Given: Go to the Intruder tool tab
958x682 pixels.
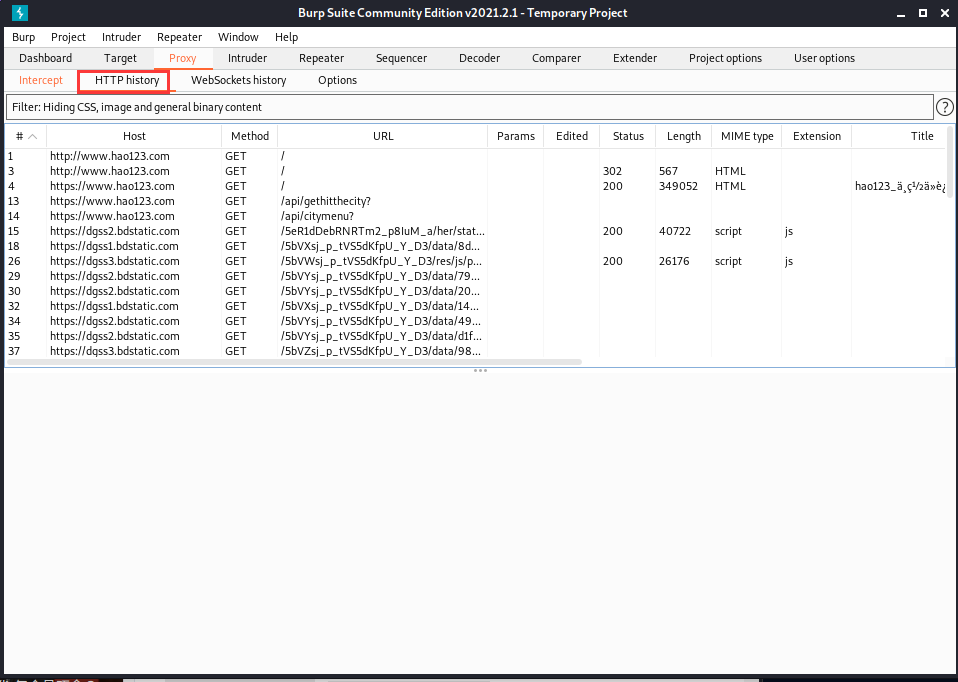Looking at the screenshot, I should (x=247, y=58).
